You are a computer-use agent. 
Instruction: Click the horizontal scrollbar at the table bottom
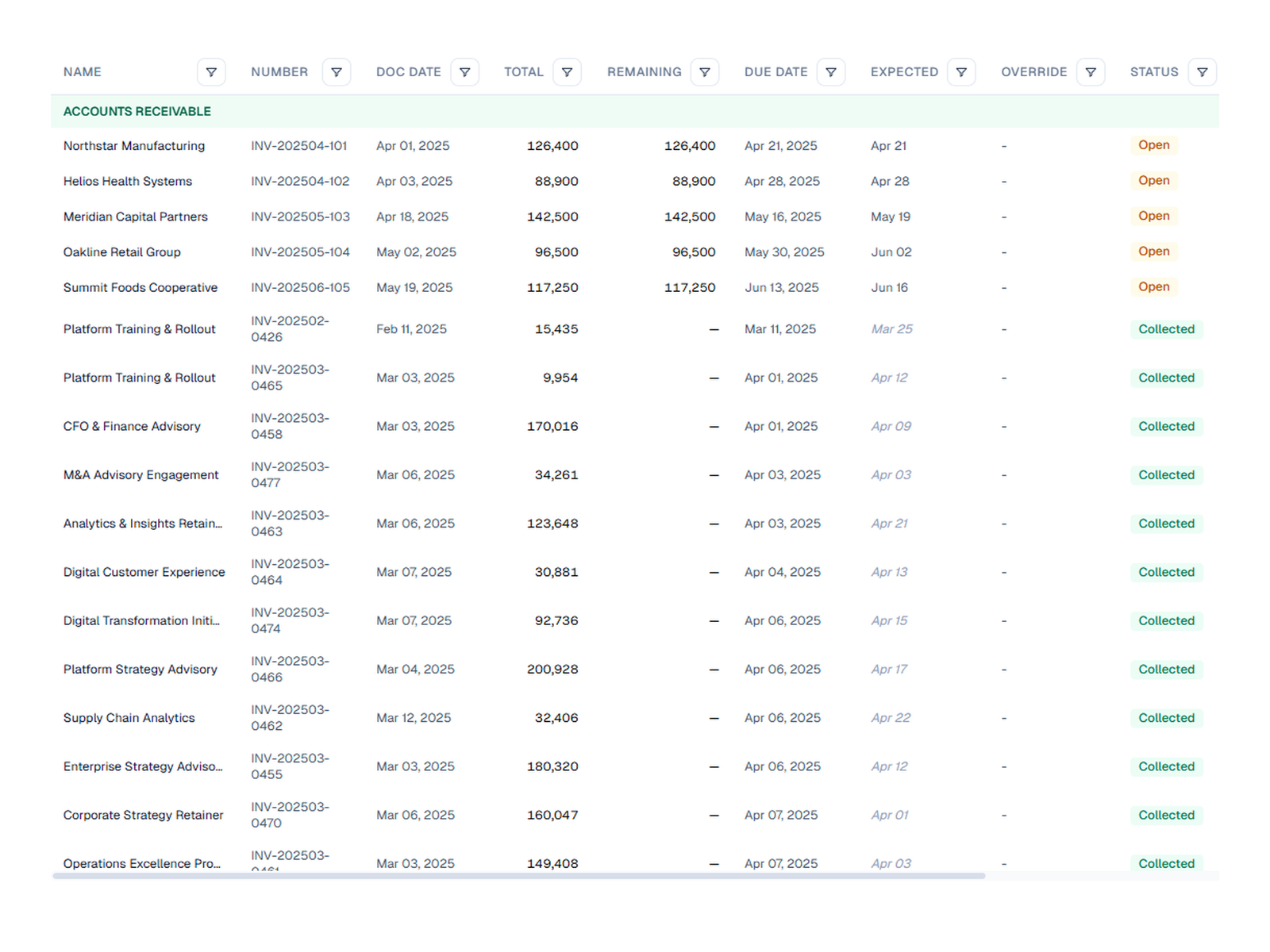point(519,876)
